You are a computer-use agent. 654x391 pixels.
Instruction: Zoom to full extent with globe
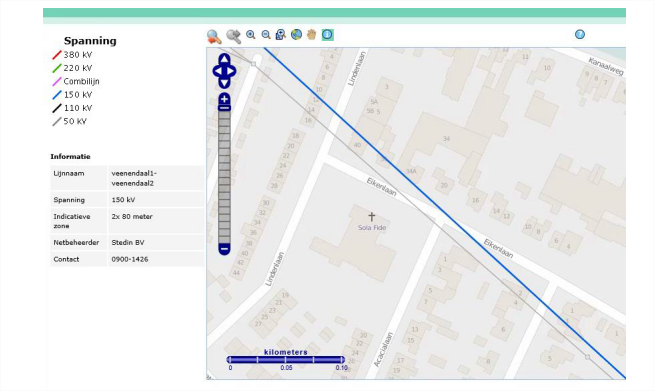(296, 35)
